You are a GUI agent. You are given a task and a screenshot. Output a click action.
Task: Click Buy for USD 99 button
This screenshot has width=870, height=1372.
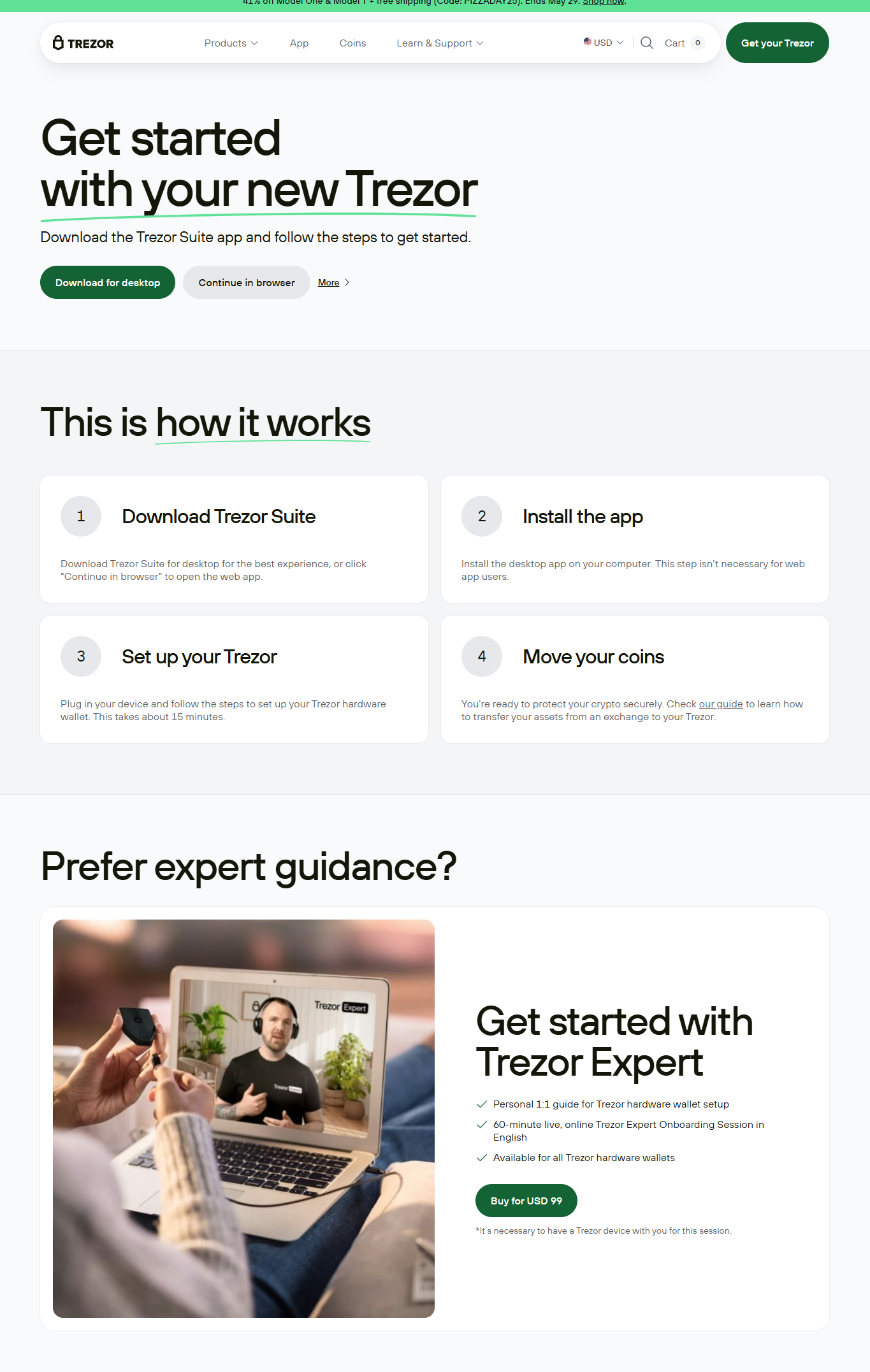[526, 1201]
